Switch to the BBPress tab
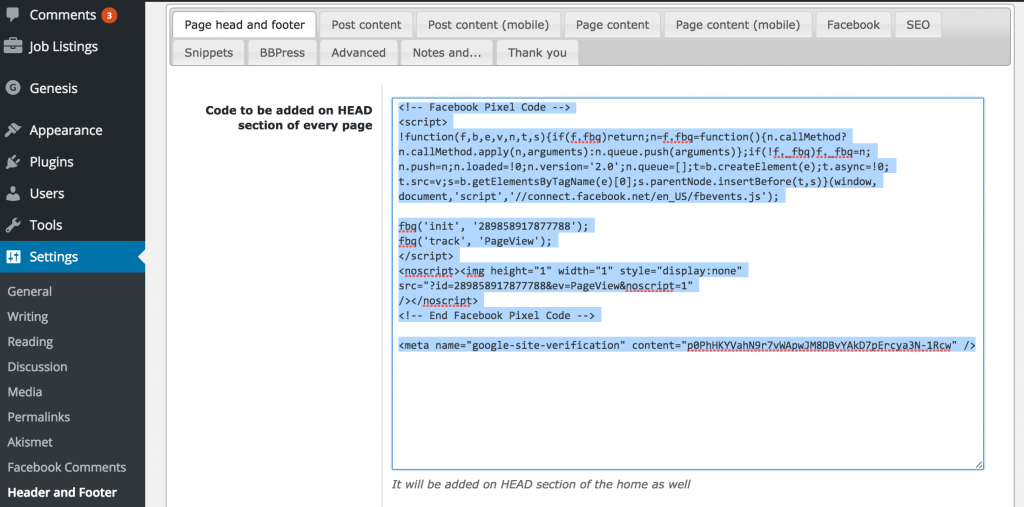The width and height of the screenshot is (1024, 507). coord(282,52)
